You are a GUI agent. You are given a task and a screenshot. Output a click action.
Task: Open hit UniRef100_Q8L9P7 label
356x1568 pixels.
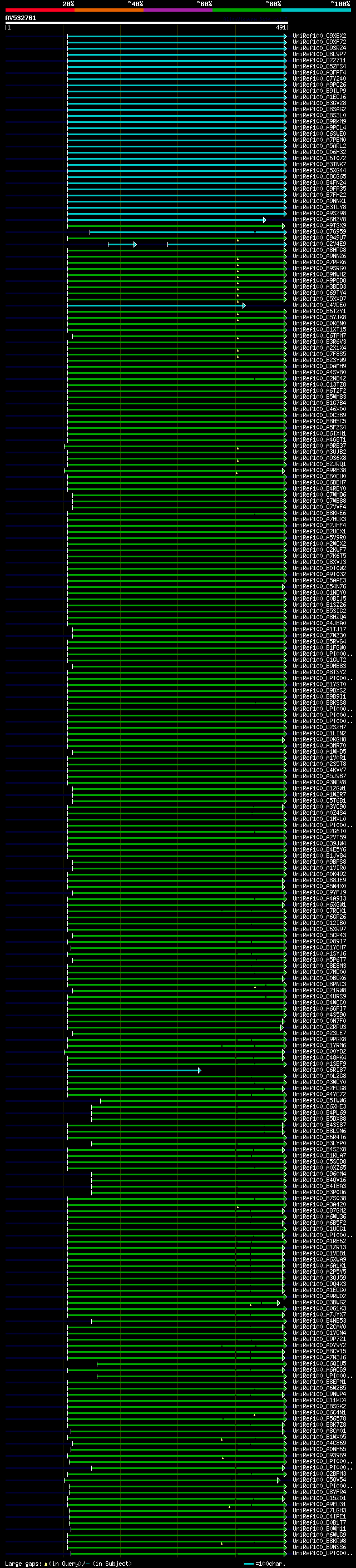pos(319,54)
